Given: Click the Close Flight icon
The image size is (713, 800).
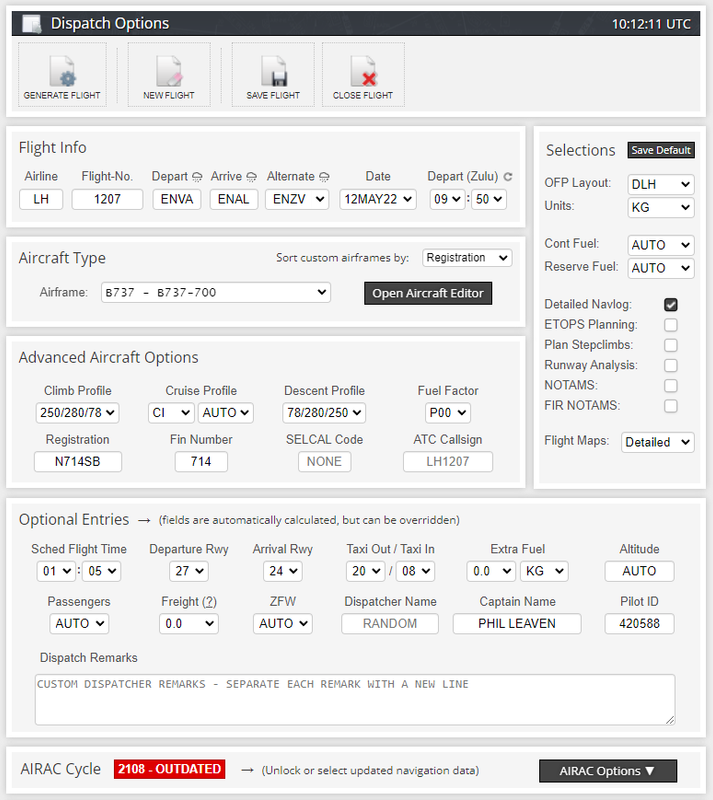Looking at the screenshot, I should 363,72.
